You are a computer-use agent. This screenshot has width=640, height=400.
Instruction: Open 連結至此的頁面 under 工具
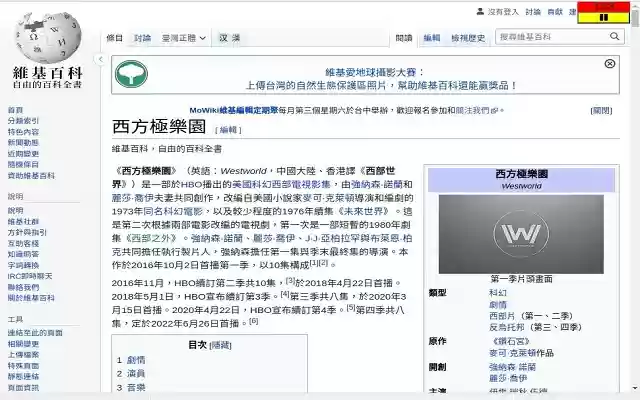tap(35, 333)
